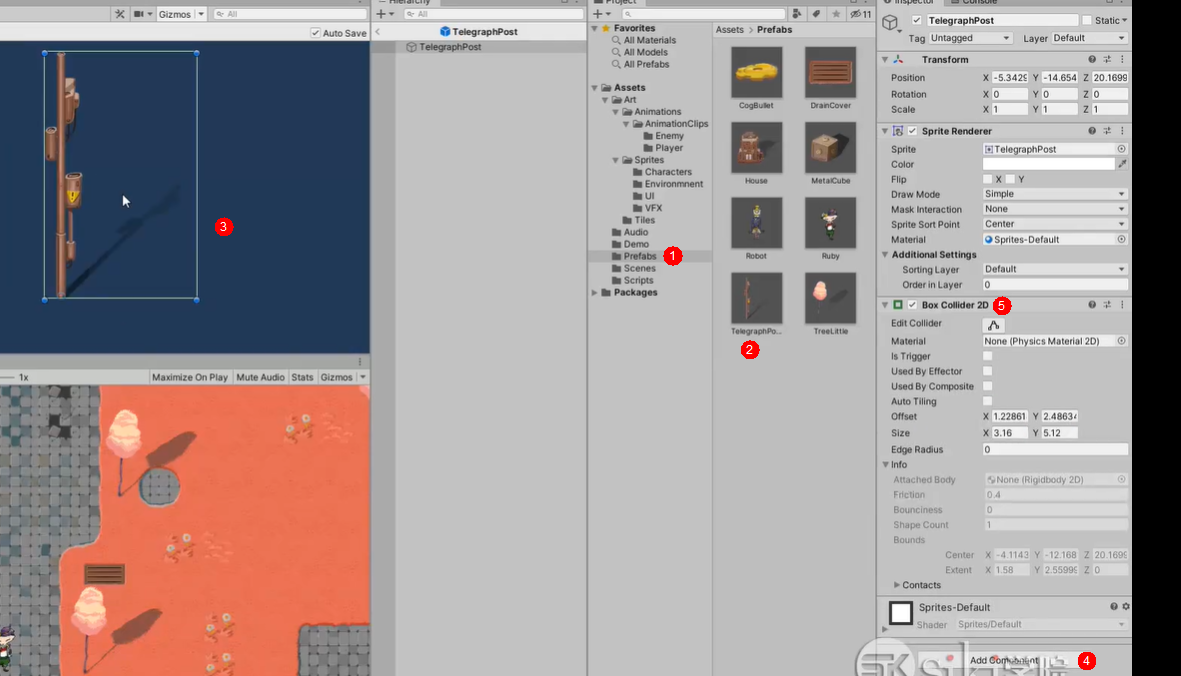Click the favorite star icon in Project toolbar
1181x676 pixels.
coord(836,14)
